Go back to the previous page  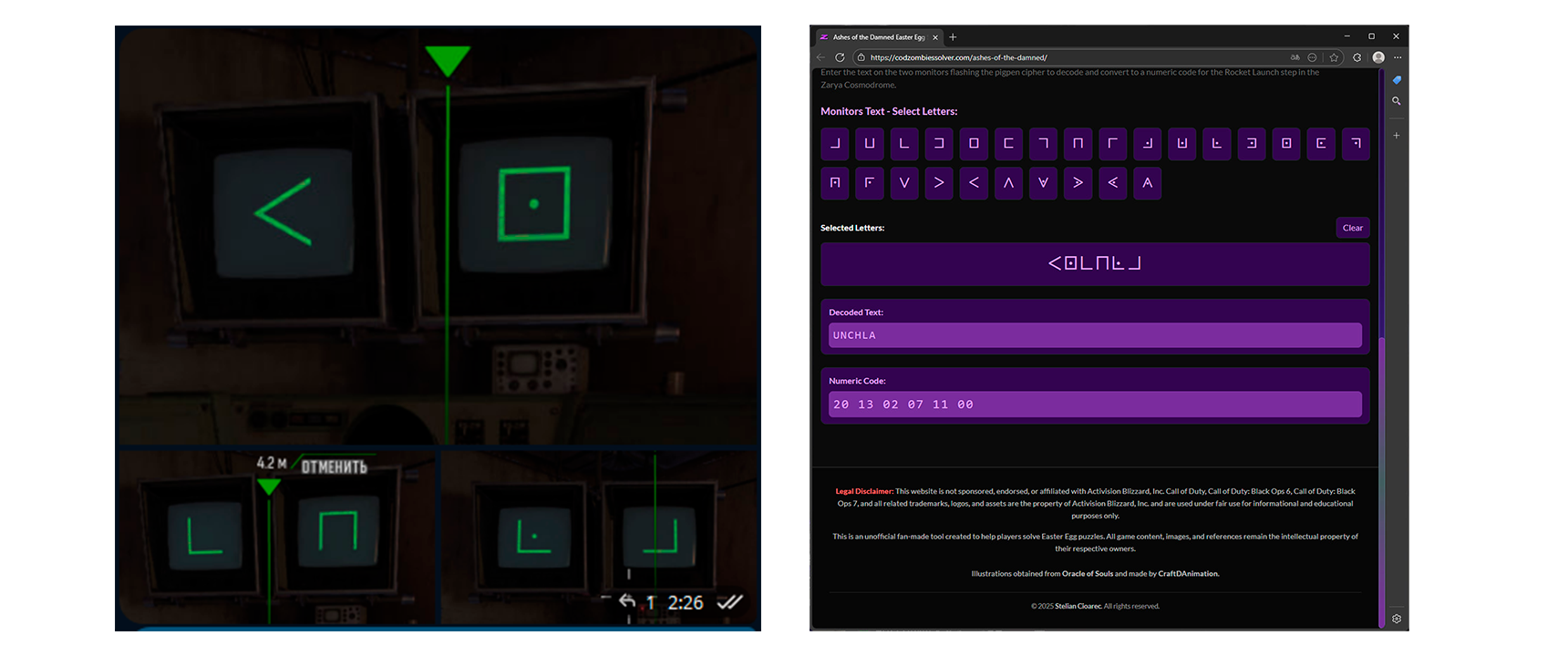click(x=820, y=57)
